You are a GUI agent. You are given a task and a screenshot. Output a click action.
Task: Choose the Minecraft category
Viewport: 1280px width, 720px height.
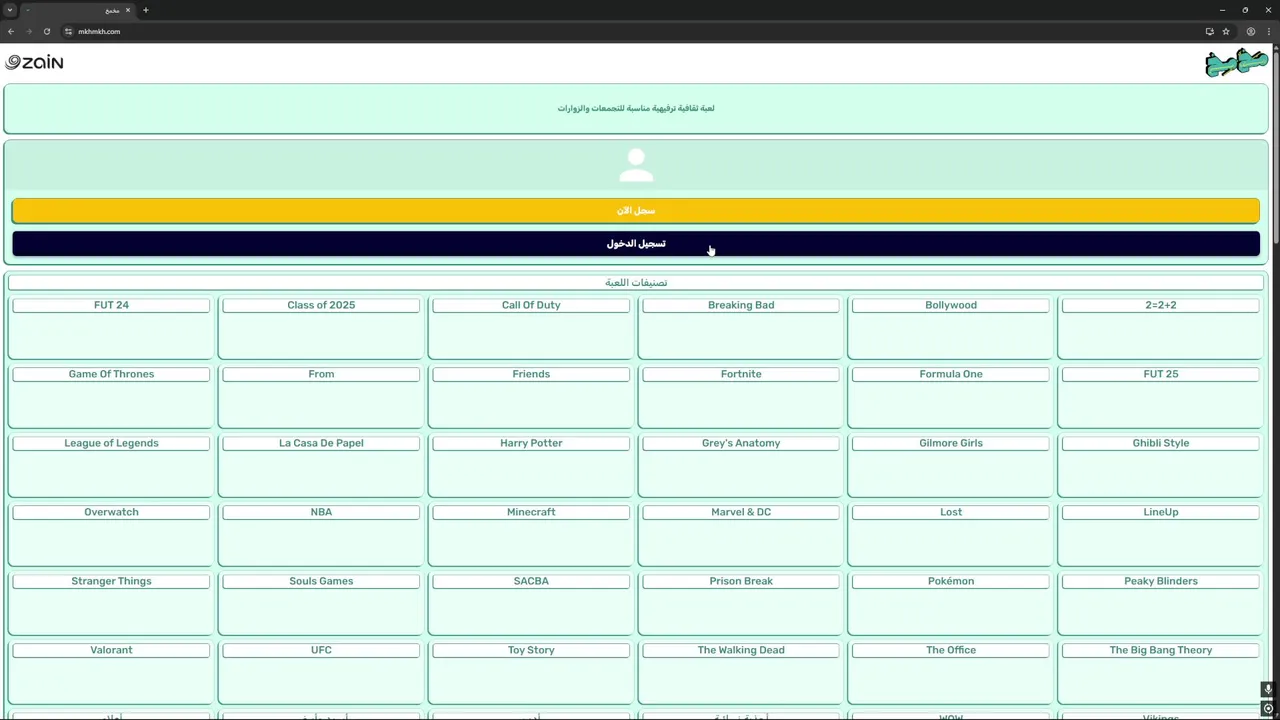pos(531,534)
